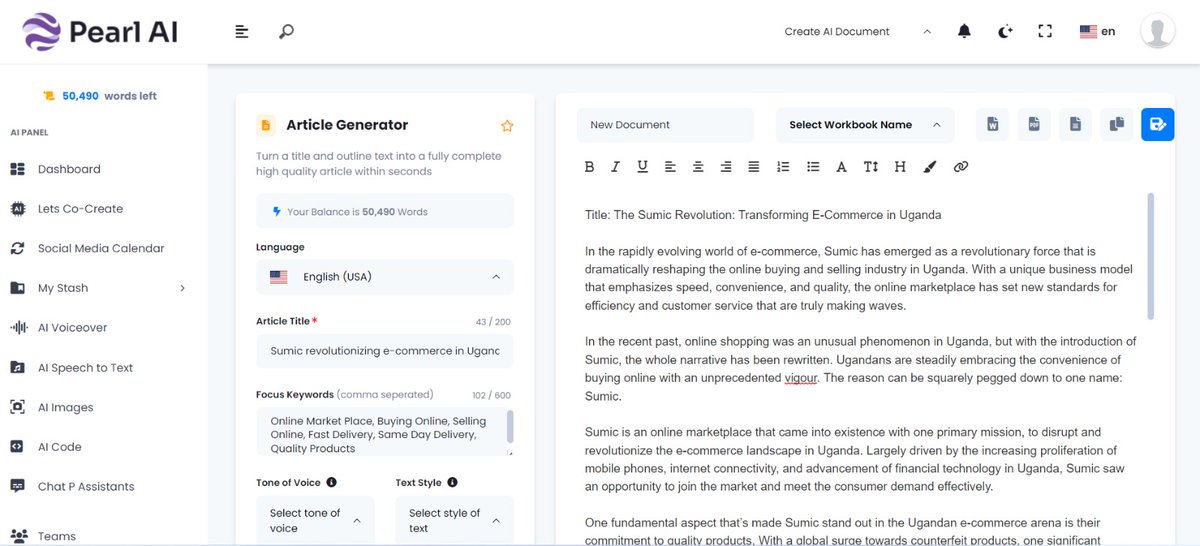Align text to the left

(x=670, y=167)
